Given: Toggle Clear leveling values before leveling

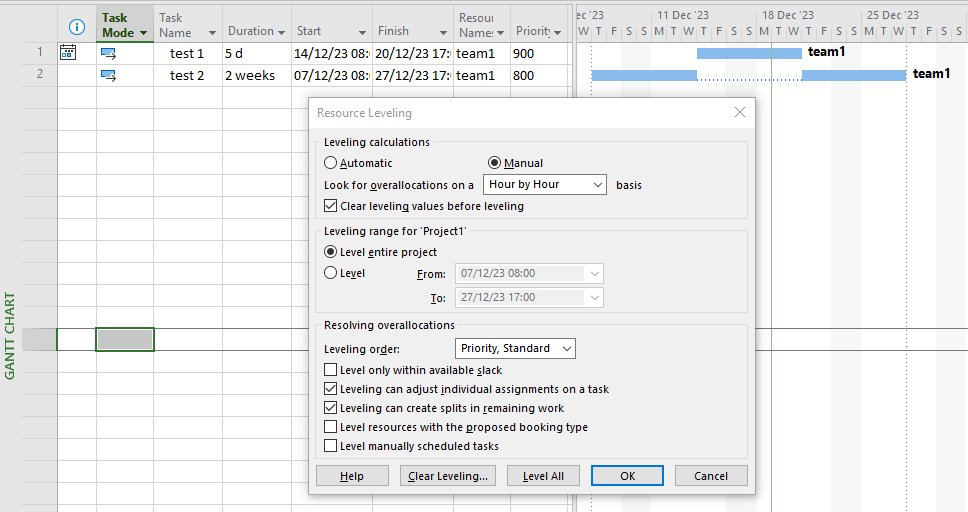Looking at the screenshot, I should [x=331, y=206].
